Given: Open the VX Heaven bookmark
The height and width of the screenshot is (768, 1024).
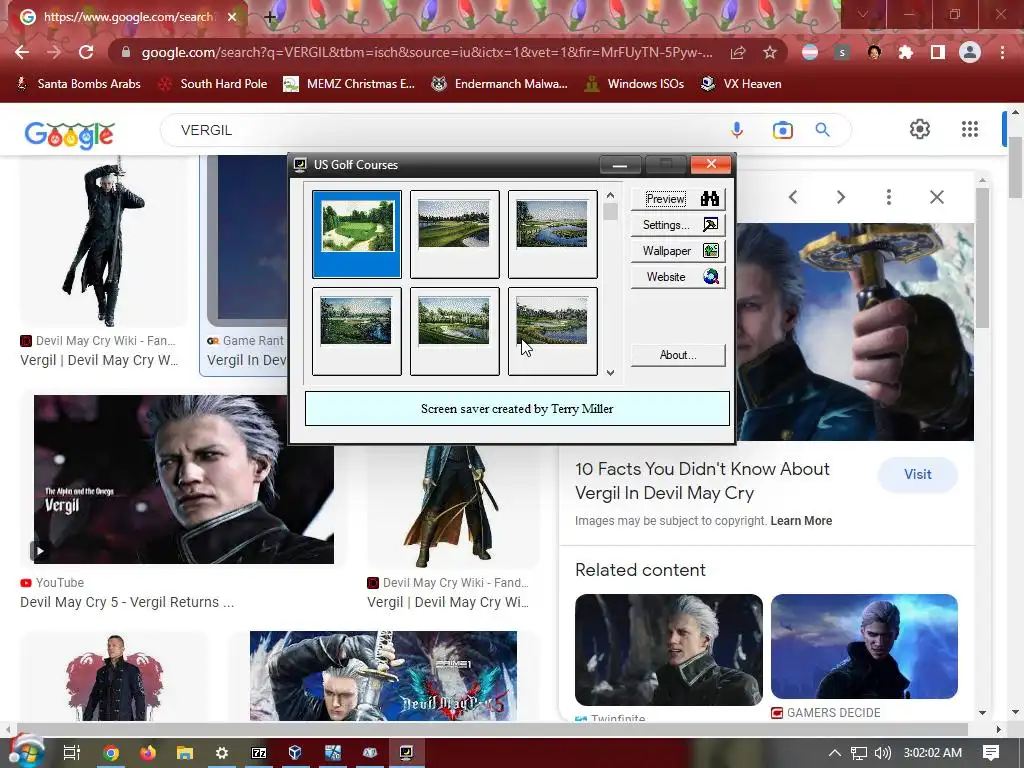Looking at the screenshot, I should point(741,84).
